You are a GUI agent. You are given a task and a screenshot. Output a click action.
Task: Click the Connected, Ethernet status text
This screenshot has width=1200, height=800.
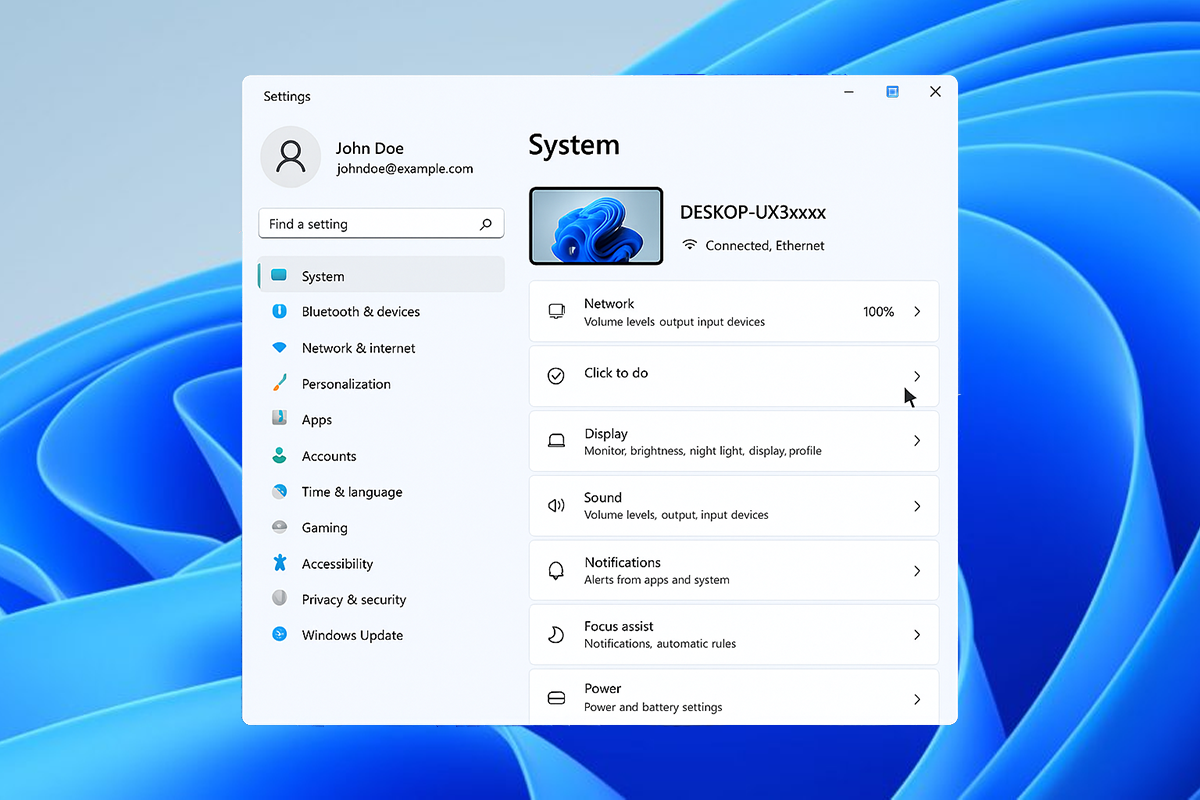coord(765,245)
